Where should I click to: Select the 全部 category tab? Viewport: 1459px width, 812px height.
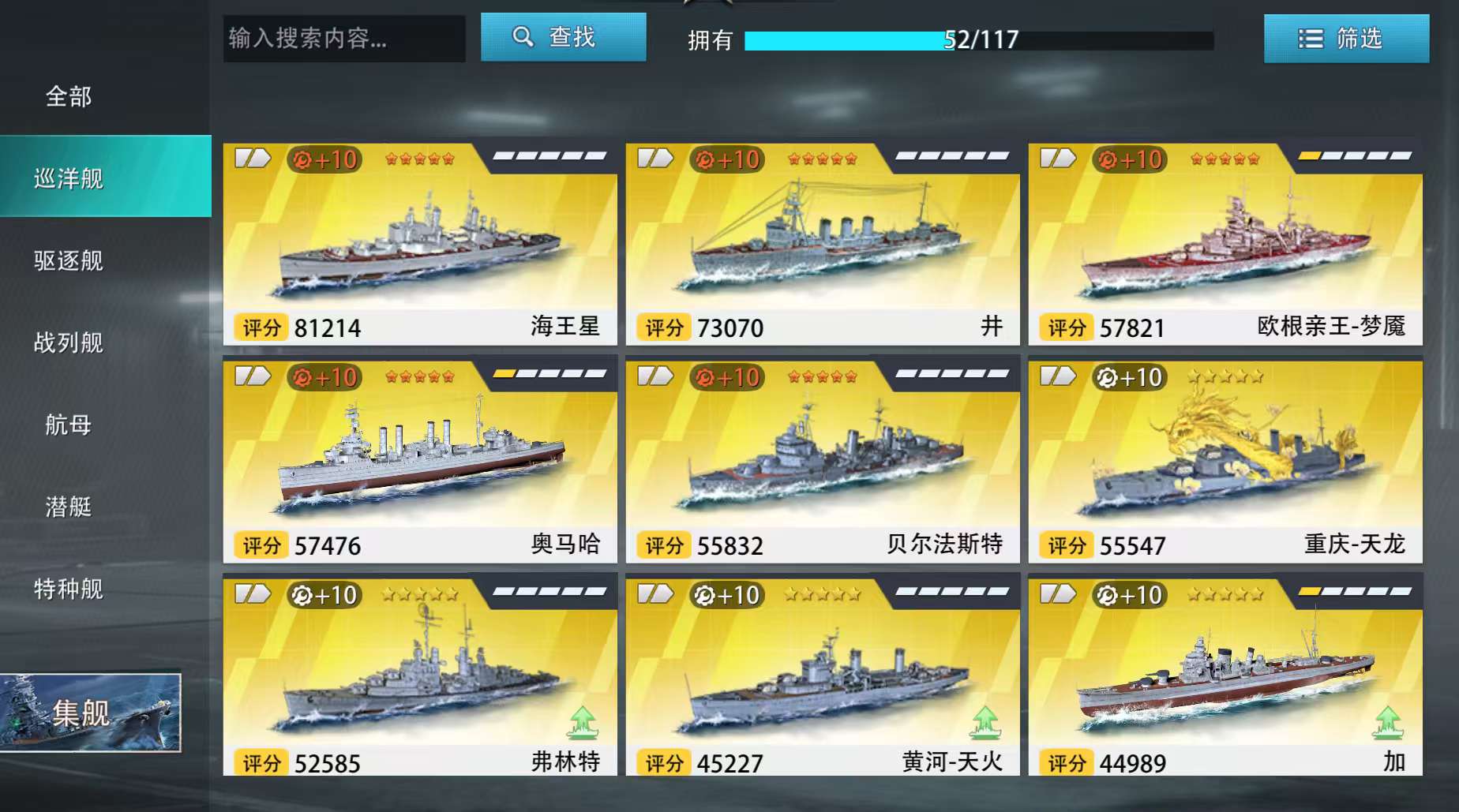(x=69, y=97)
